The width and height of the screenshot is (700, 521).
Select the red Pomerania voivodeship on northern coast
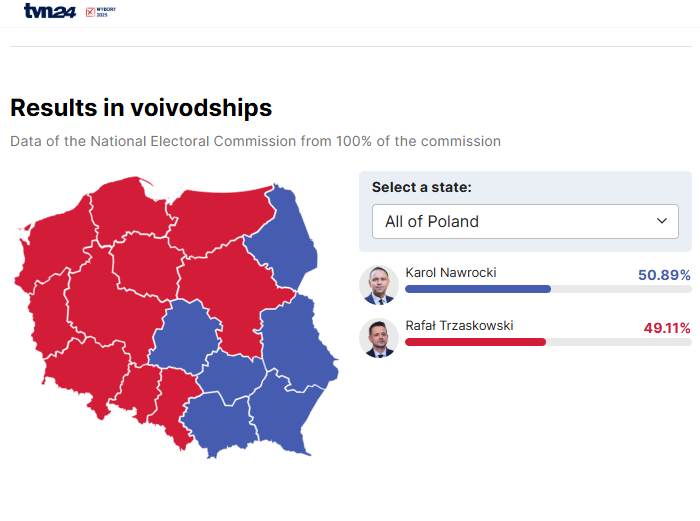click(127, 212)
